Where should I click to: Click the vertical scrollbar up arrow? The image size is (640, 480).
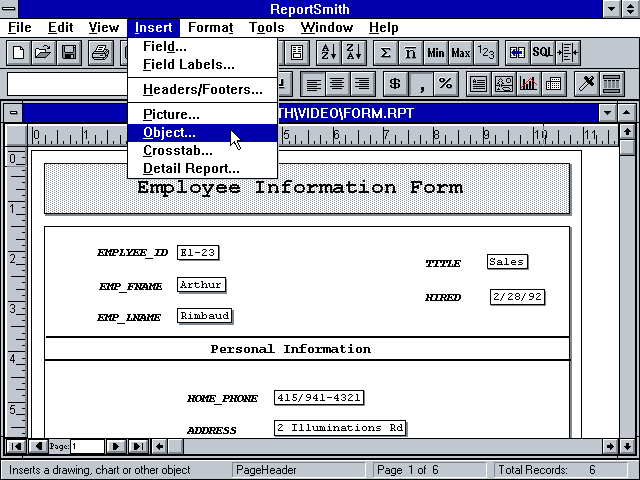[x=627, y=132]
